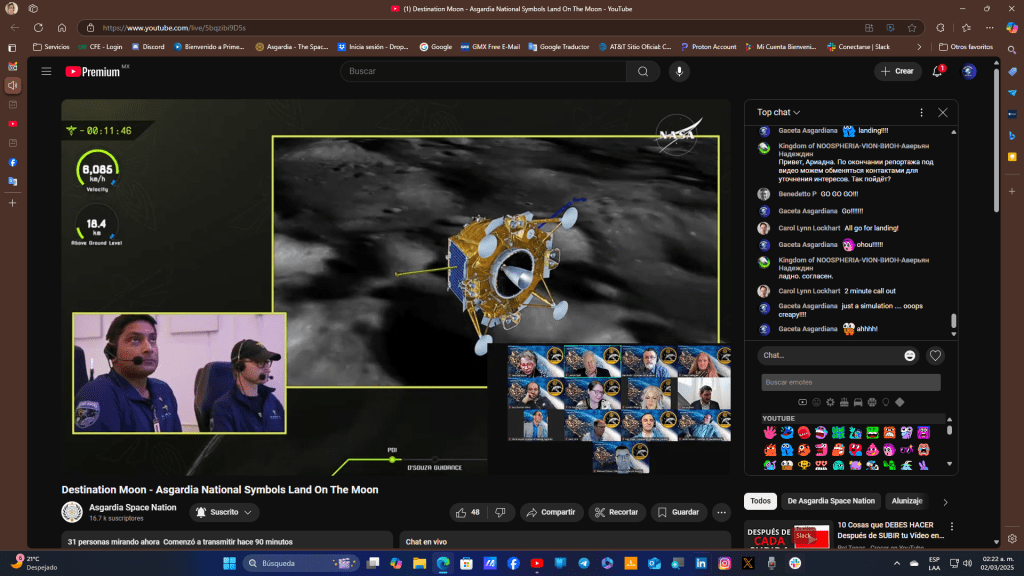Send a heart reaction in chat
Viewport: 1024px width, 576px height.
[x=935, y=355]
